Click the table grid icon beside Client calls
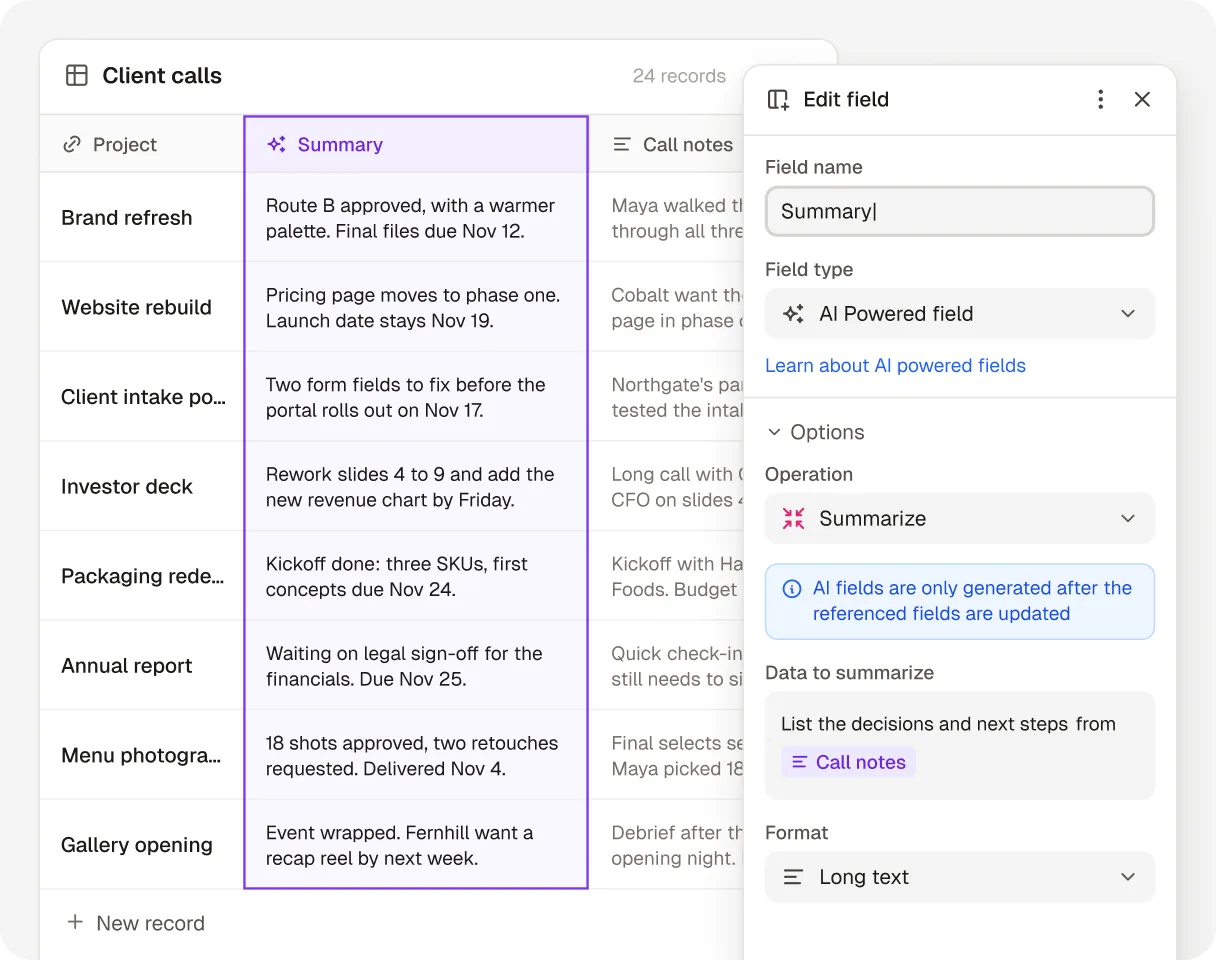The image size is (1216, 960). coord(77,75)
